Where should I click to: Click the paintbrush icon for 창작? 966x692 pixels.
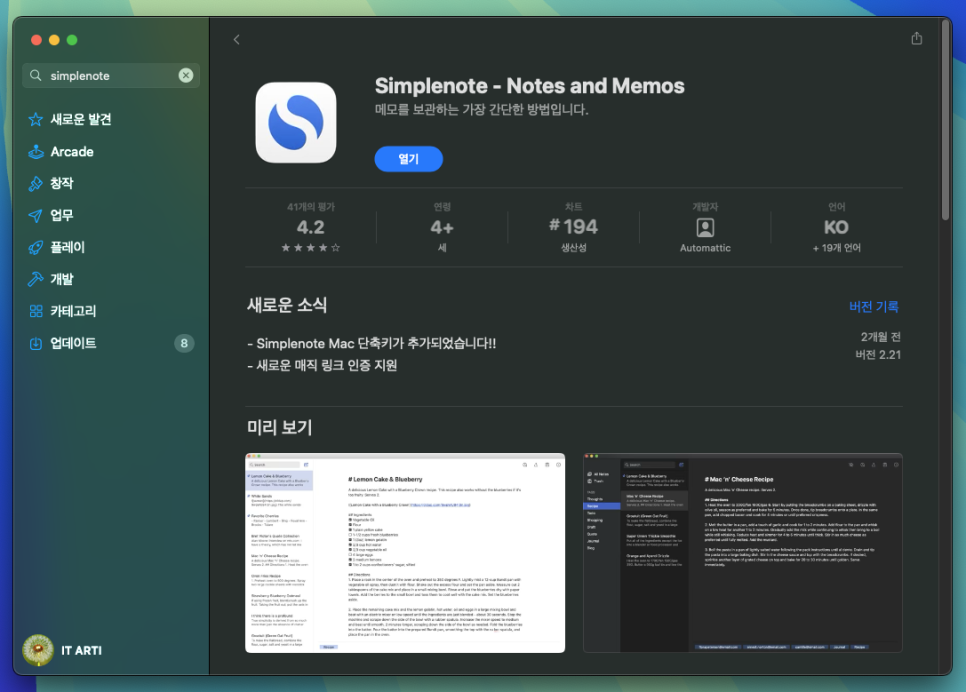point(36,184)
